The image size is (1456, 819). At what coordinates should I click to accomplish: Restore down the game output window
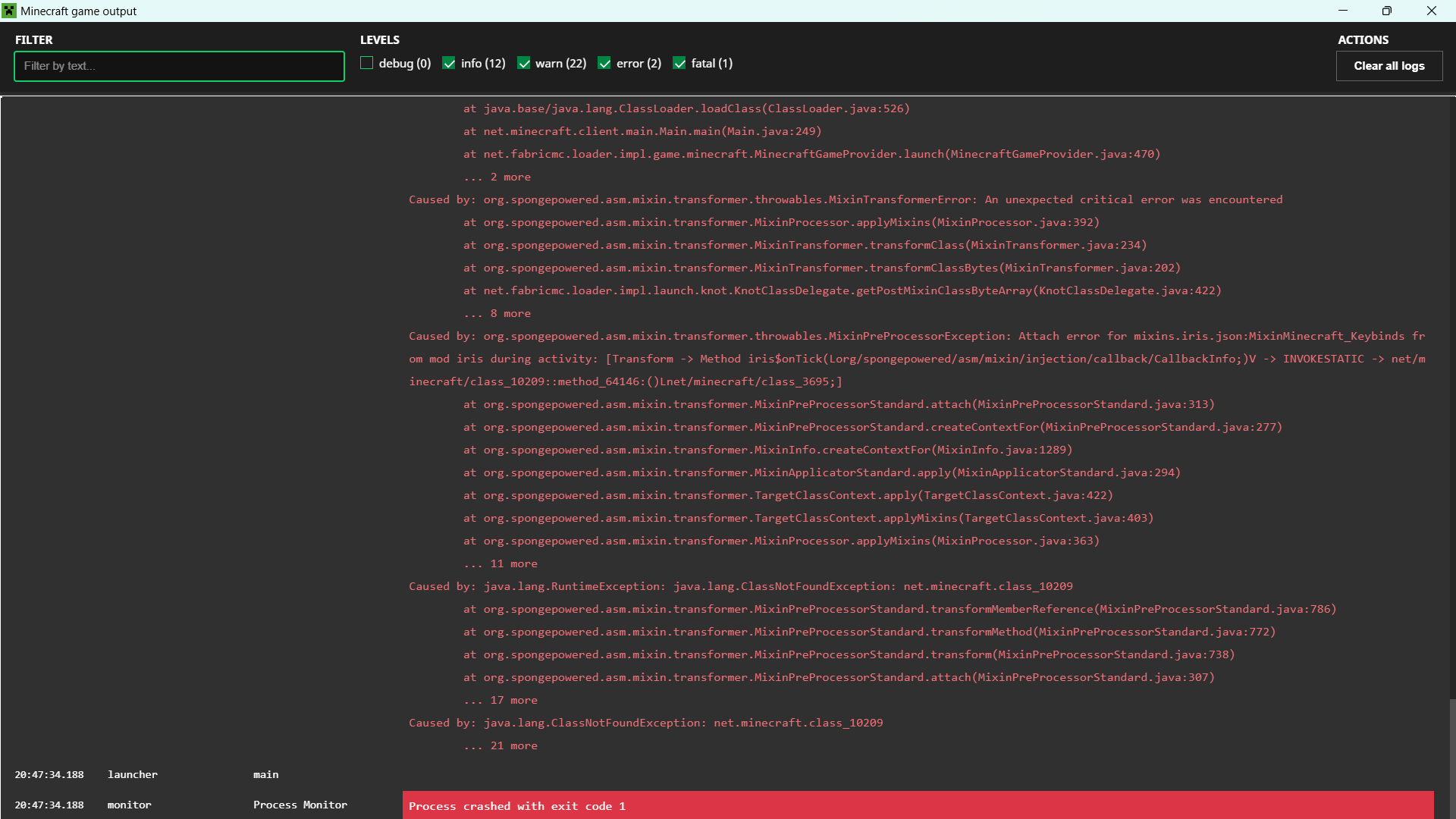pos(1387,11)
